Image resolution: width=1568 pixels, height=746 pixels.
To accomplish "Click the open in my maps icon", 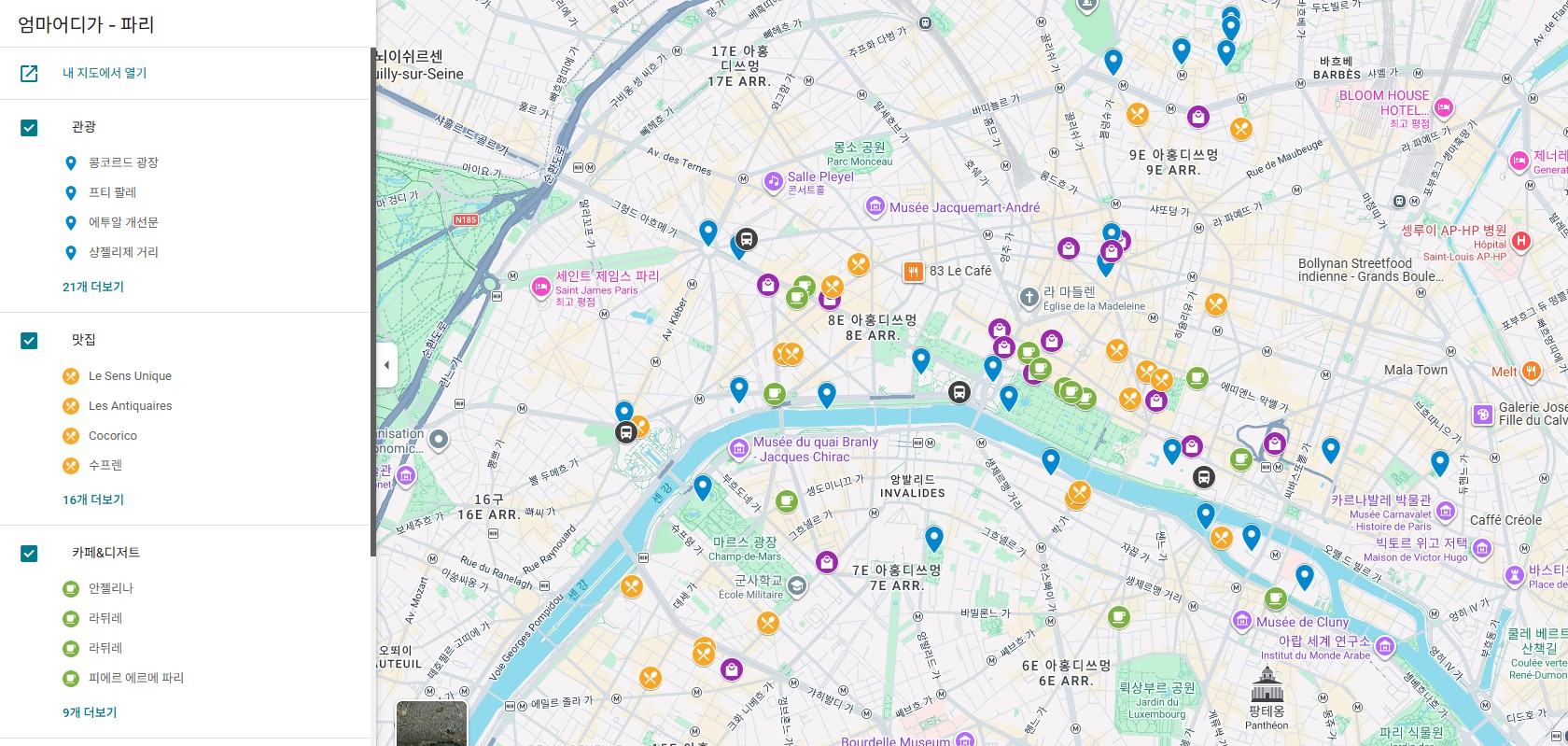I will 29,73.
